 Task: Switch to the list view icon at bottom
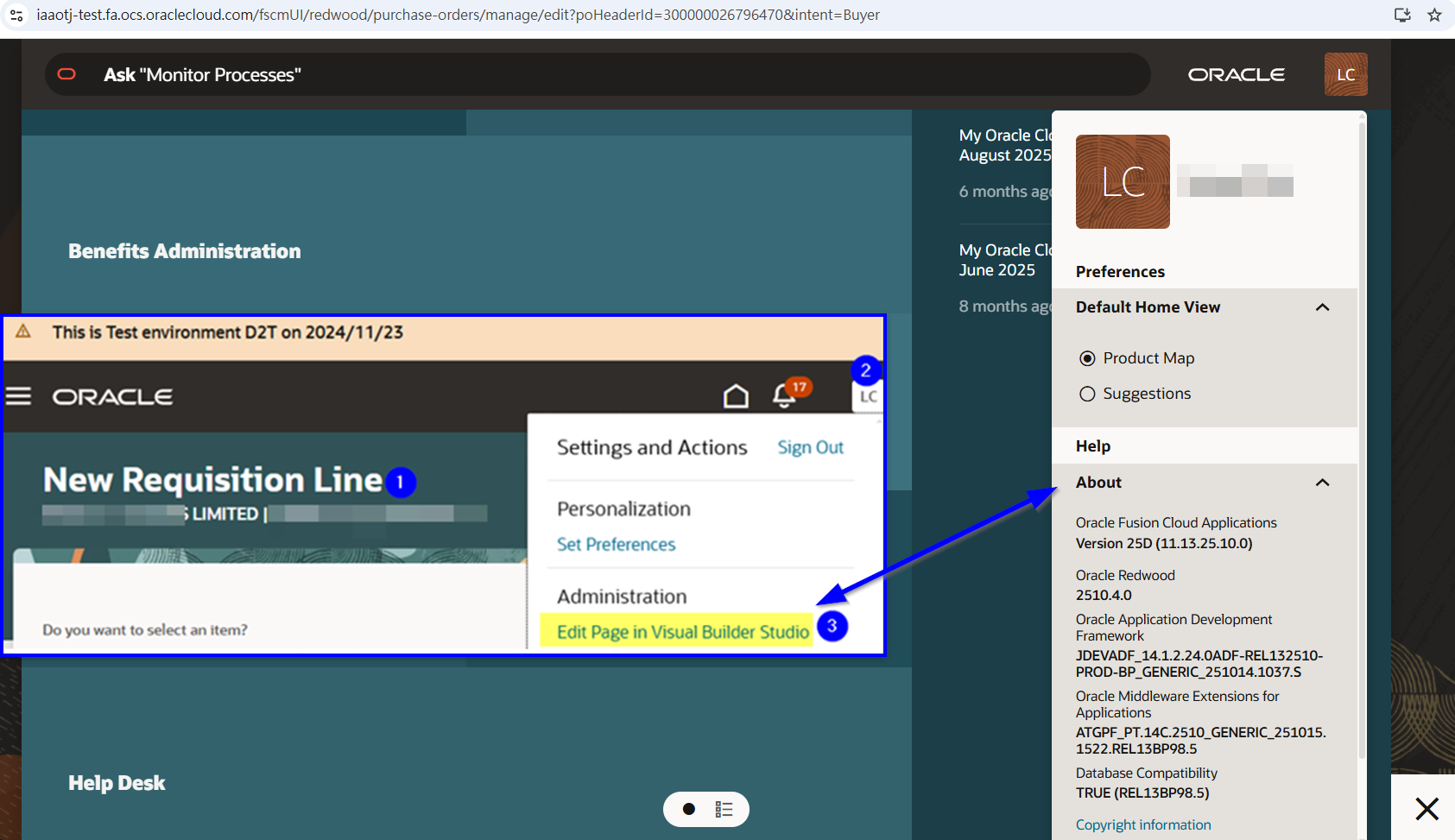point(724,809)
